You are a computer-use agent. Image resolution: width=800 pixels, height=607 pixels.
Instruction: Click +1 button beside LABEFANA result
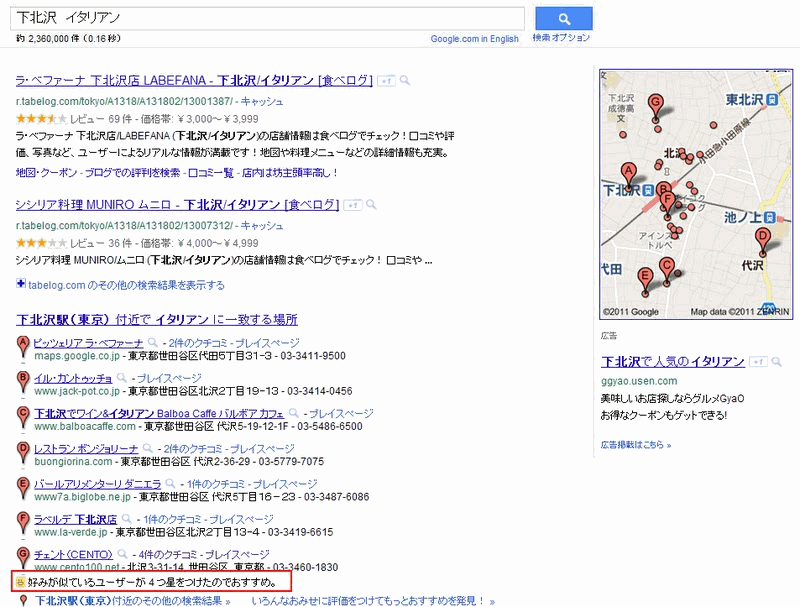click(386, 81)
